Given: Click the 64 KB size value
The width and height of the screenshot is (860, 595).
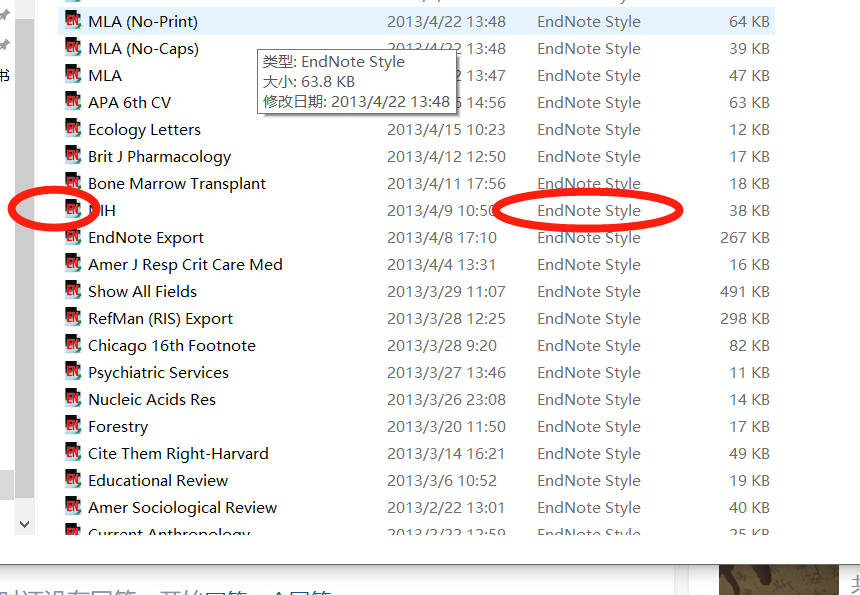Looking at the screenshot, I should [749, 21].
